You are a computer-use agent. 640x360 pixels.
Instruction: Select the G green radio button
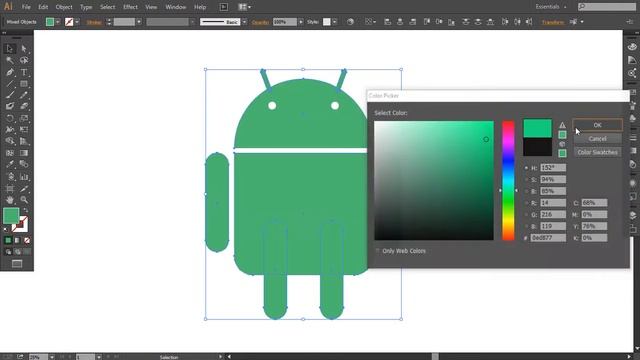pyautogui.click(x=526, y=214)
